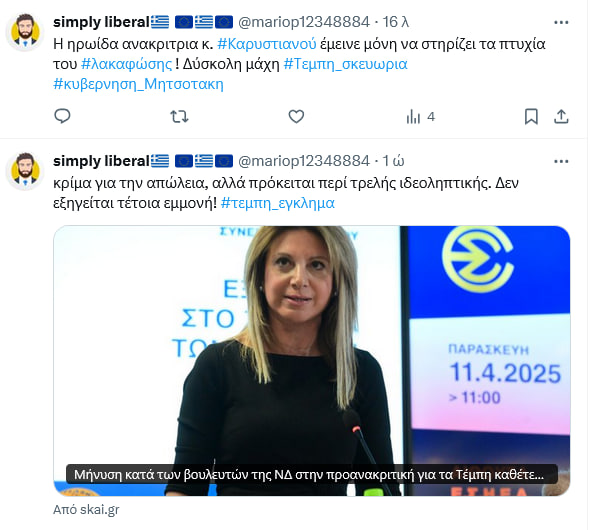Click @mariop12348884 handle in second tweet

point(304,161)
